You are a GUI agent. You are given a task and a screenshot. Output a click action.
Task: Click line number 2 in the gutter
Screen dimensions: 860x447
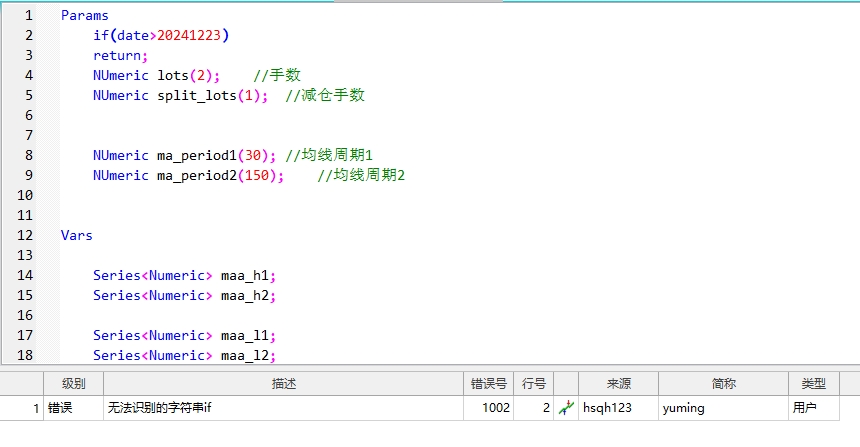pos(29,35)
